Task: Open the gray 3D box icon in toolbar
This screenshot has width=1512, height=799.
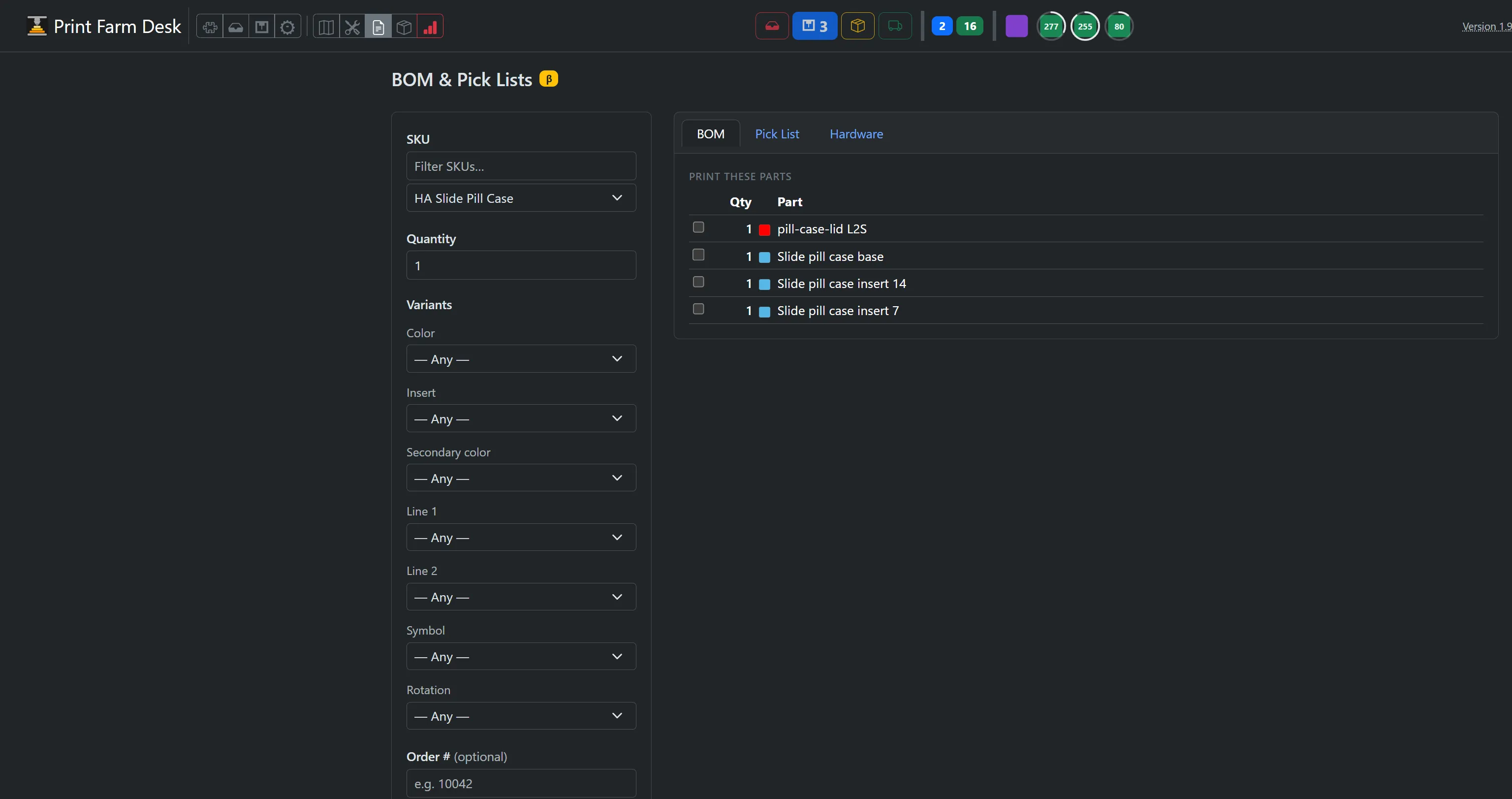Action: click(404, 27)
